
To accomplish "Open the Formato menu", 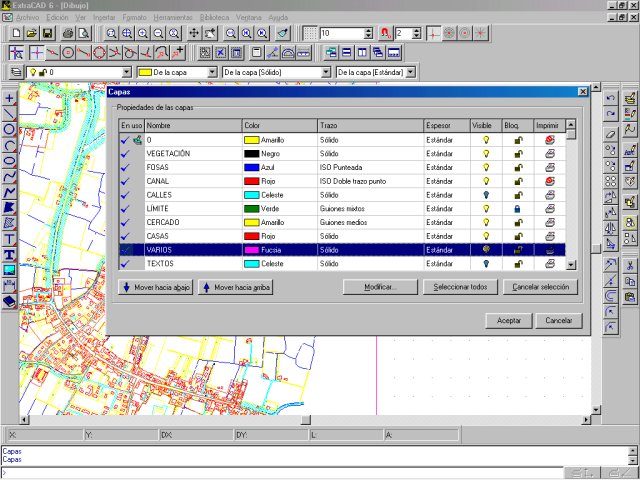I will click(x=134, y=18).
